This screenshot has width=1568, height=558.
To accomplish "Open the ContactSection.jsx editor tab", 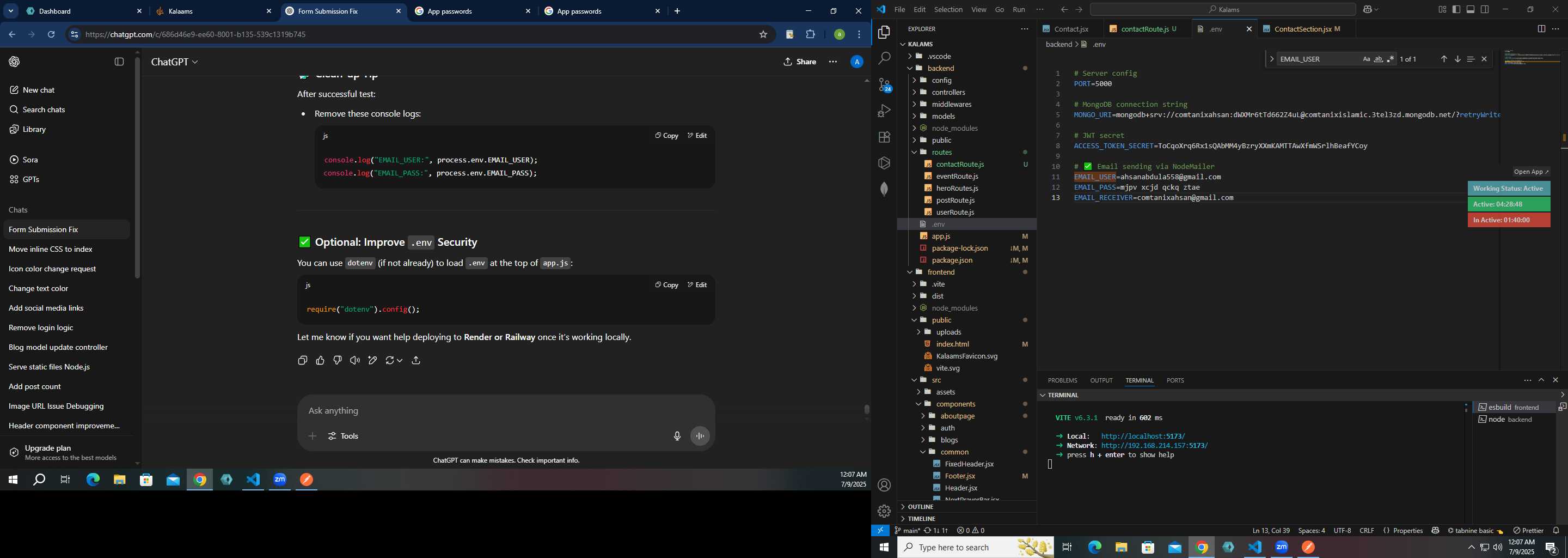I will click(x=1306, y=29).
